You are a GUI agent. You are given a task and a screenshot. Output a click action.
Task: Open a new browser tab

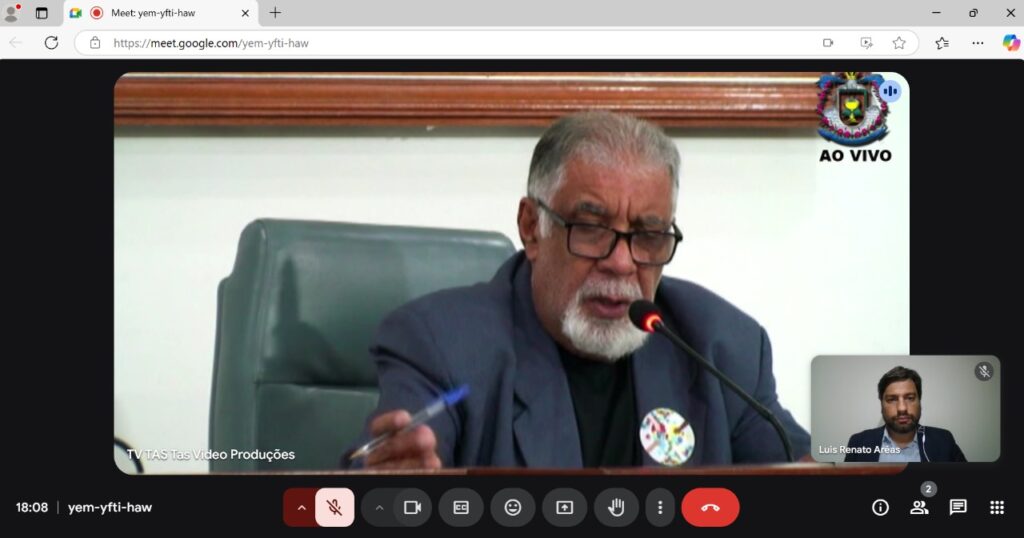click(275, 13)
